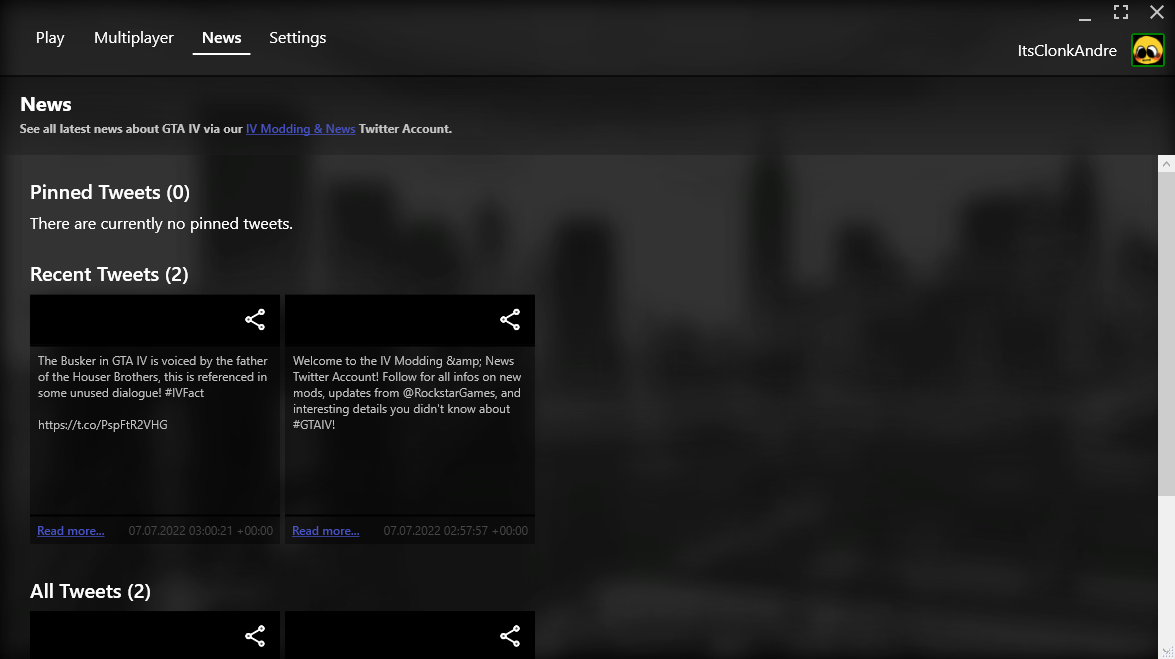Maximize the launcher window
The image size is (1175, 659).
1121,12
